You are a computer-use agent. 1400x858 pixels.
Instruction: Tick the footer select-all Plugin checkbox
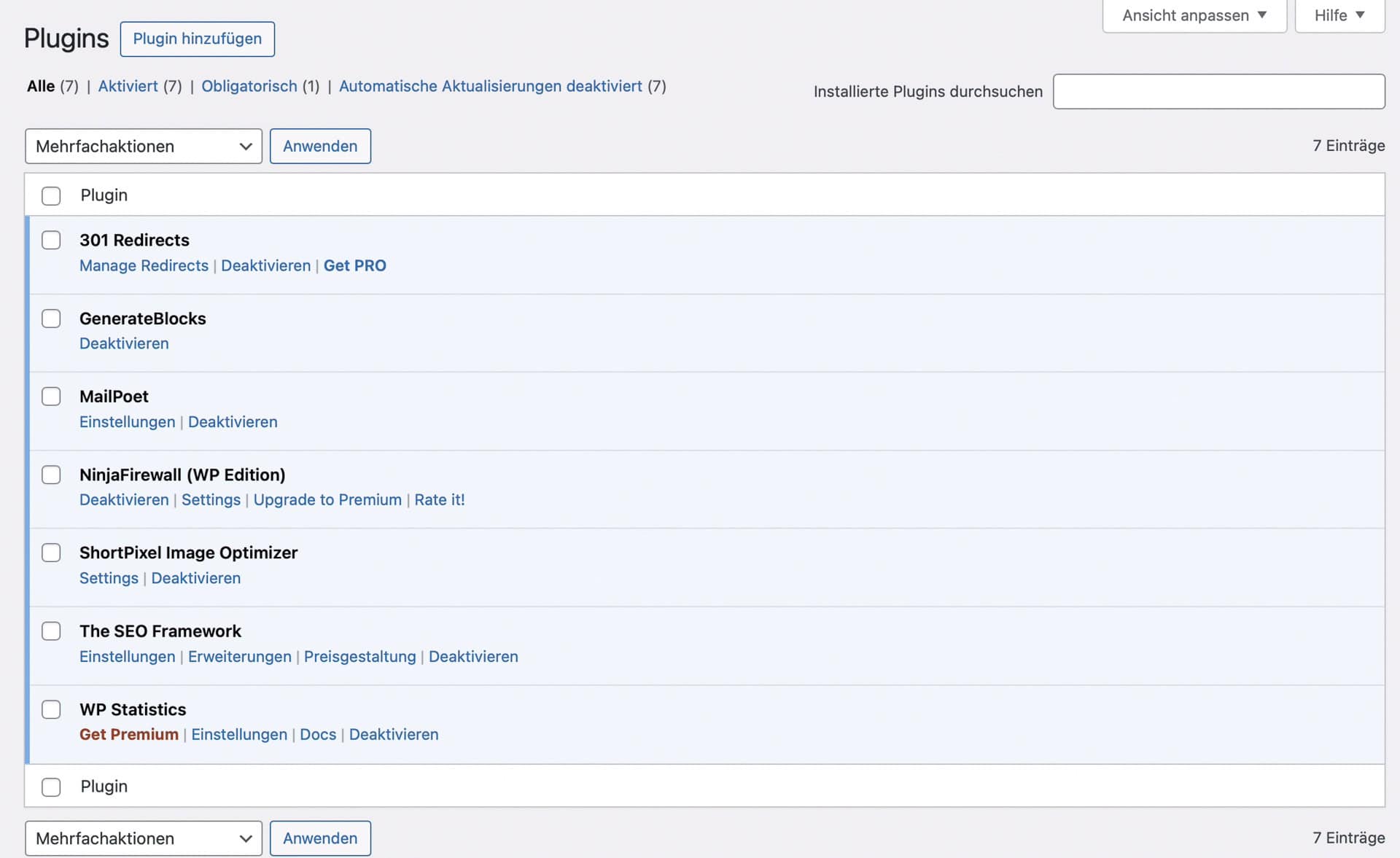(x=51, y=787)
